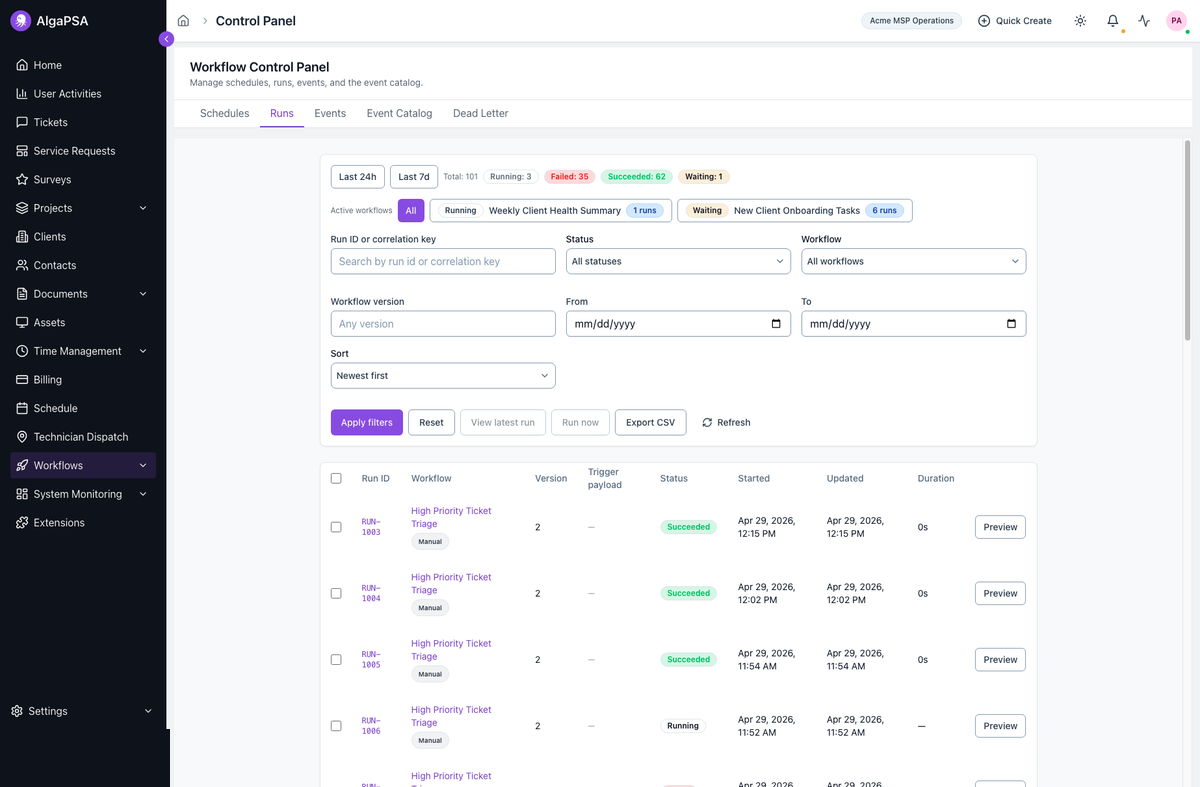Switch to the Schedules tab
Viewport: 1200px width, 787px height.
(x=224, y=113)
